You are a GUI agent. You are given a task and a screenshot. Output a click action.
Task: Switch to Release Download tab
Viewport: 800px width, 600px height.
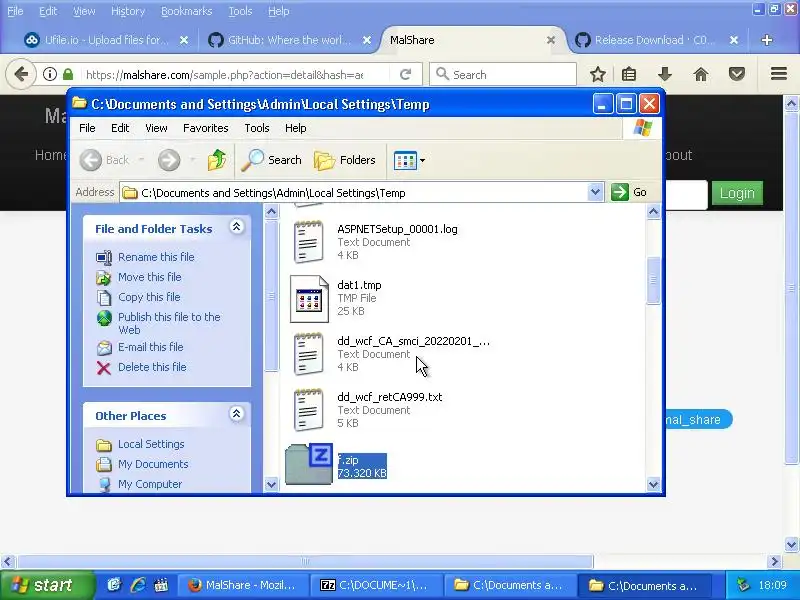click(656, 40)
